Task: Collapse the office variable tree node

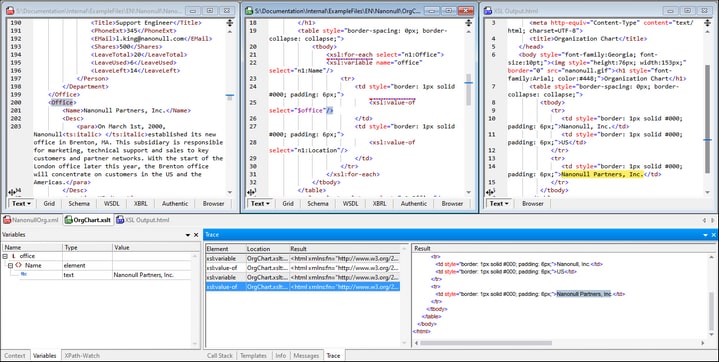Action: point(5,256)
